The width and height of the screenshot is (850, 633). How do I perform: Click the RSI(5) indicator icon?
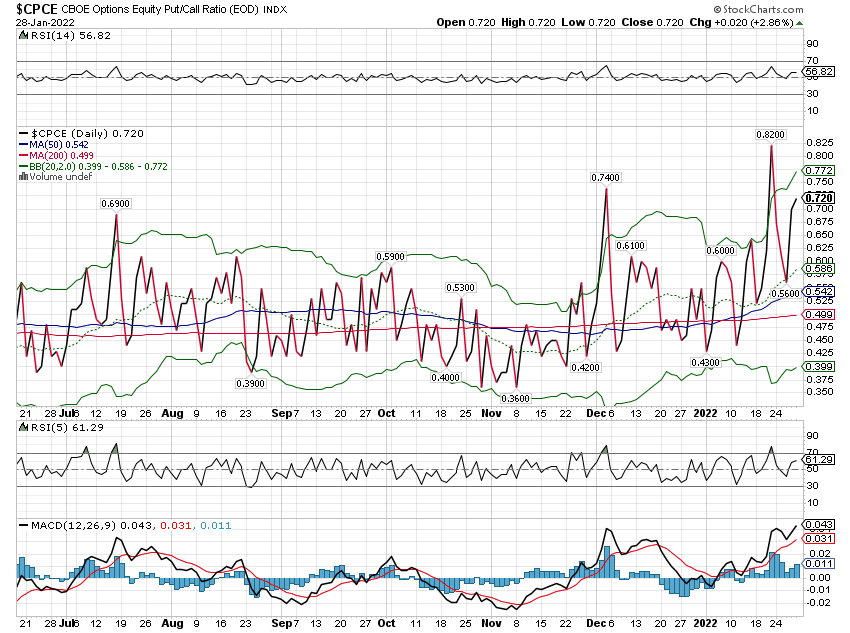click(x=23, y=428)
